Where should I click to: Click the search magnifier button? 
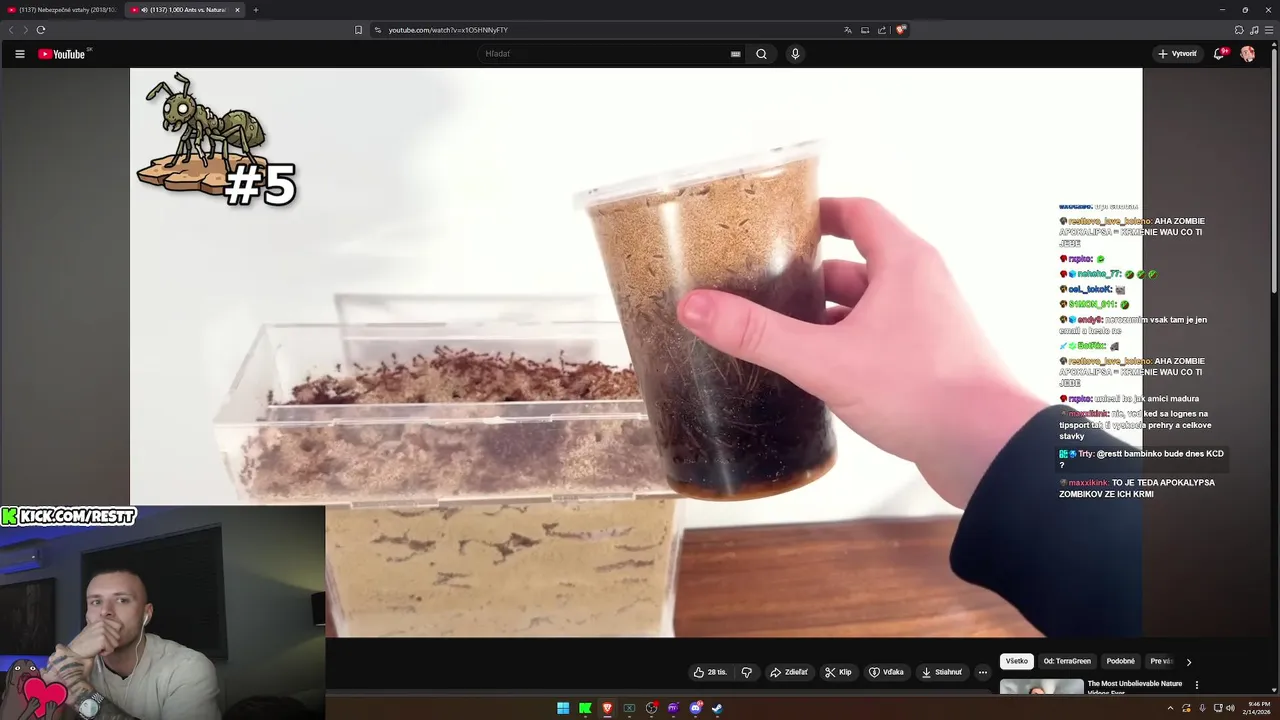(x=761, y=54)
